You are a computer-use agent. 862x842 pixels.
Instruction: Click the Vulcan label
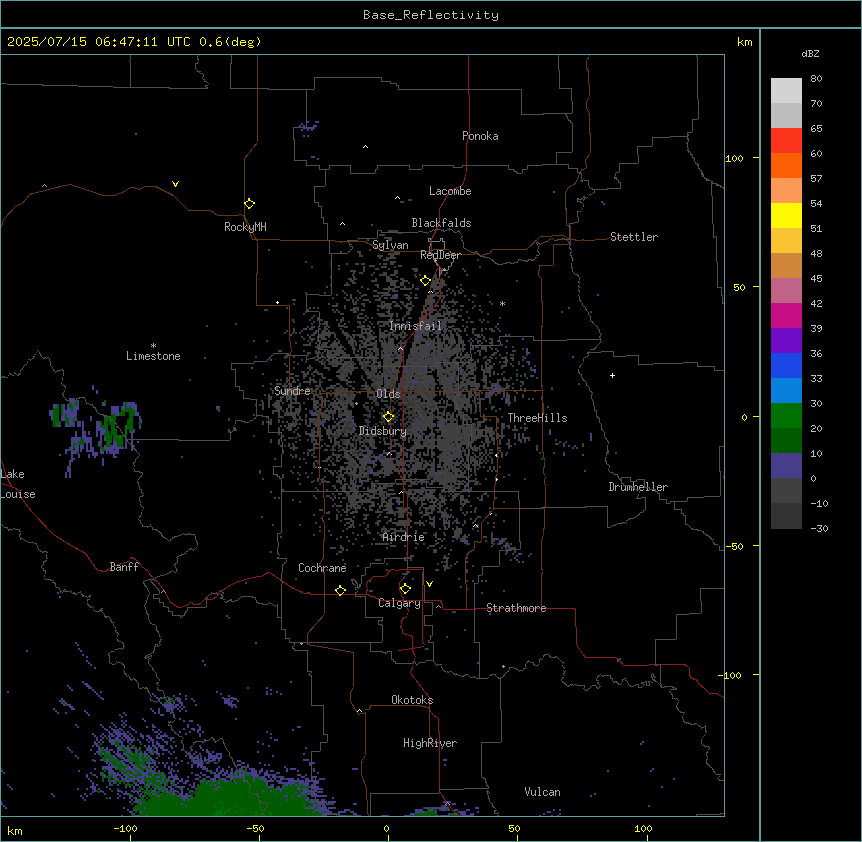(x=542, y=792)
